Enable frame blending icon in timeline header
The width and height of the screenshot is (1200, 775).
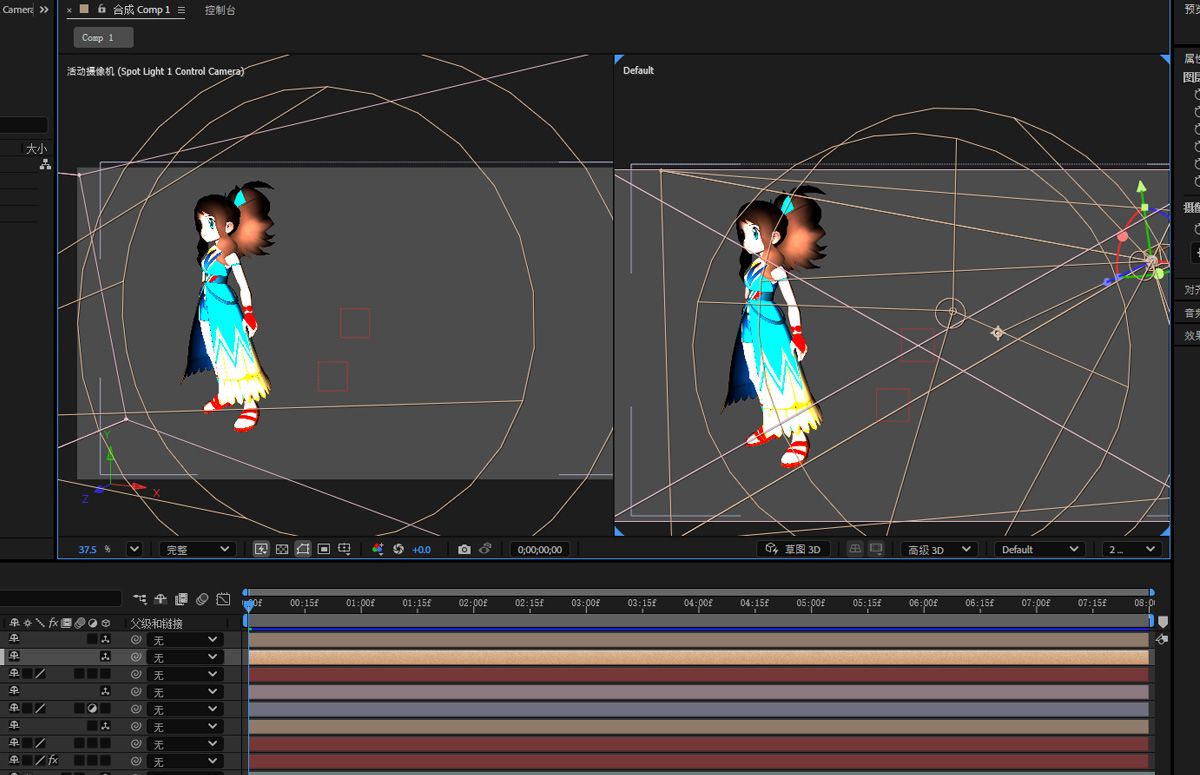pyautogui.click(x=181, y=600)
